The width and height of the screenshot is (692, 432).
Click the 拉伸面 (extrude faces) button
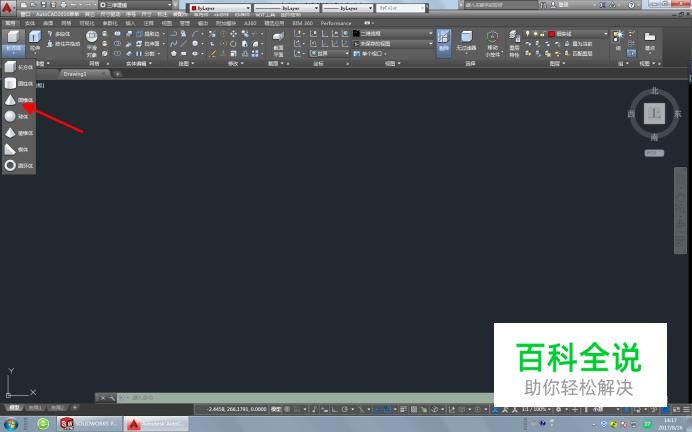(x=148, y=44)
